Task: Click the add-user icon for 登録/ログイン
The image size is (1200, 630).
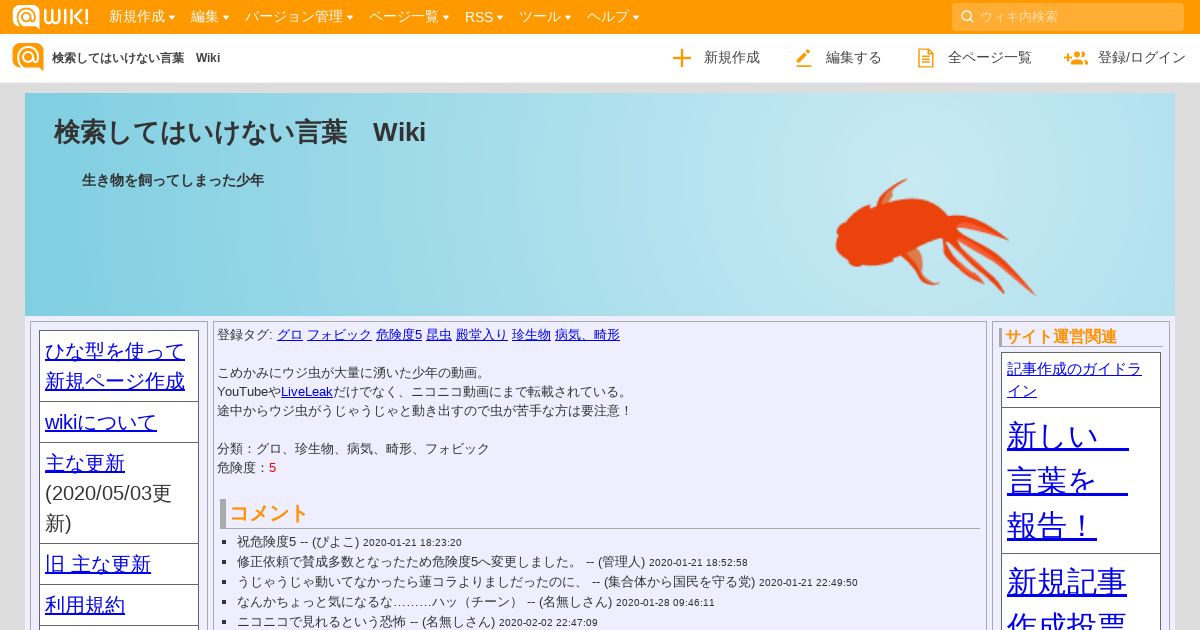Action: click(1076, 58)
